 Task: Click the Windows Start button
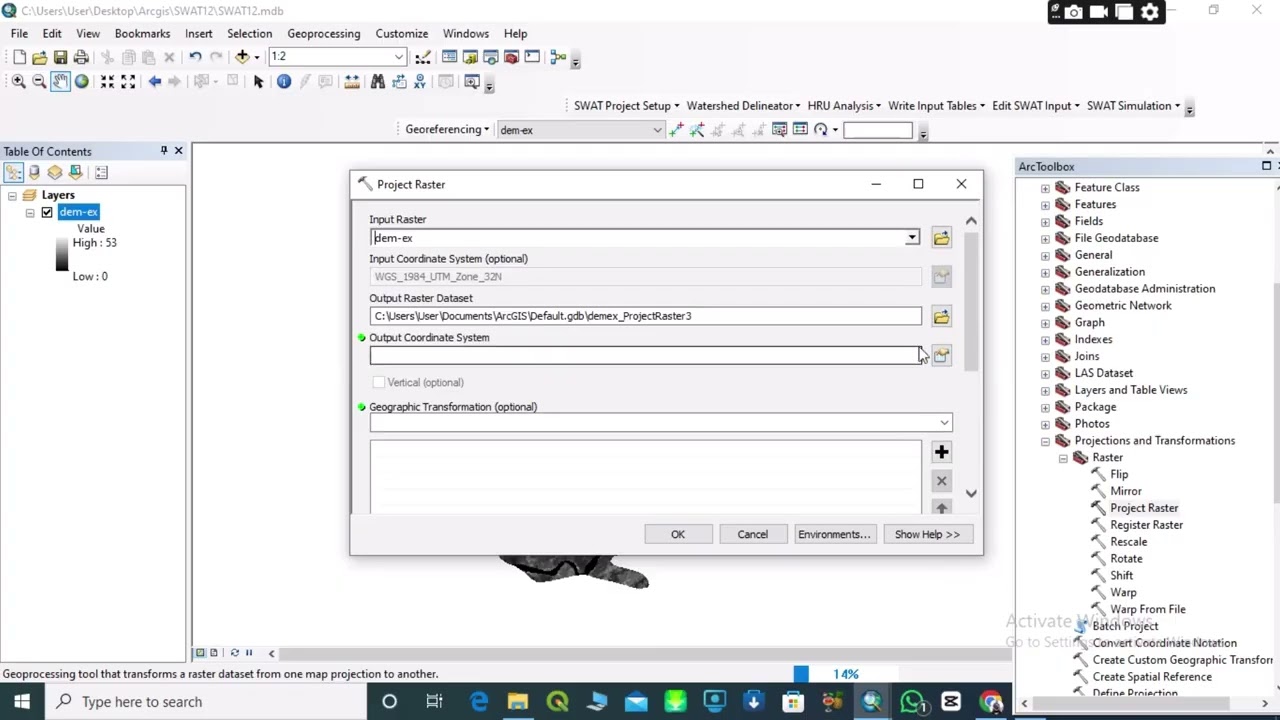22,702
